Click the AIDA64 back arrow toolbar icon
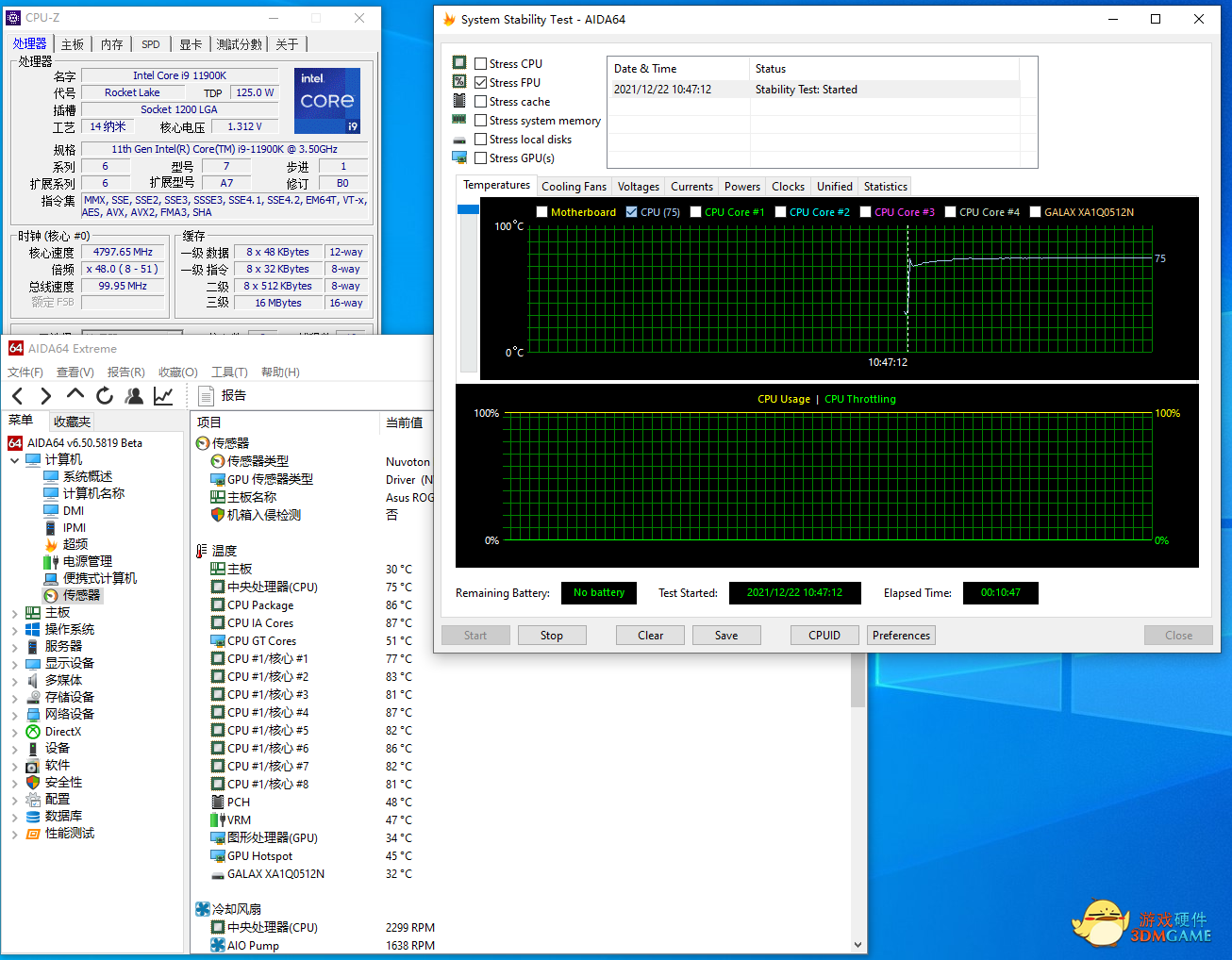The image size is (1232, 960). pyautogui.click(x=17, y=396)
